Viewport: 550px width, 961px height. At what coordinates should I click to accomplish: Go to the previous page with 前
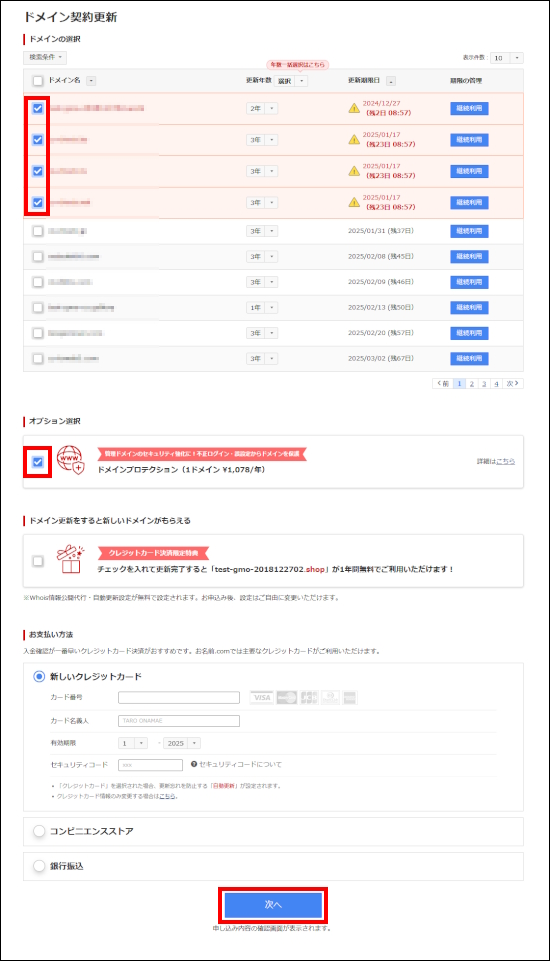pyautogui.click(x=443, y=384)
